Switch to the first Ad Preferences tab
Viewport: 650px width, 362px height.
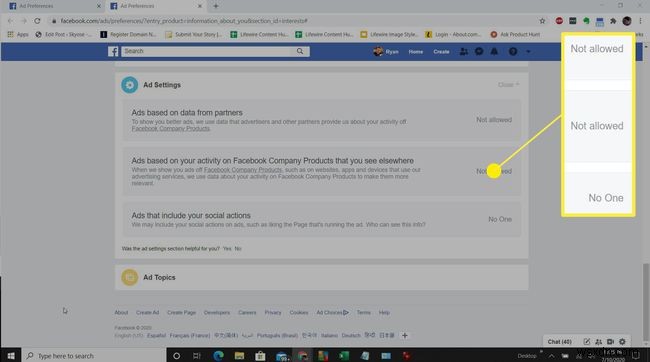53,6
